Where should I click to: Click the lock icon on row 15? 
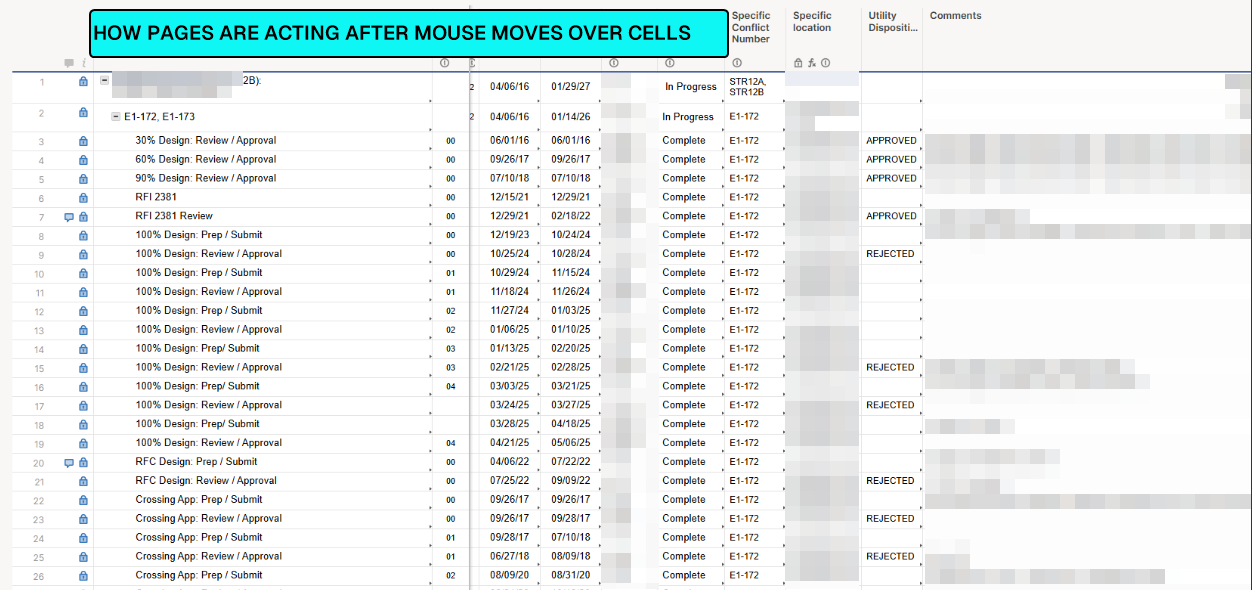(83, 368)
